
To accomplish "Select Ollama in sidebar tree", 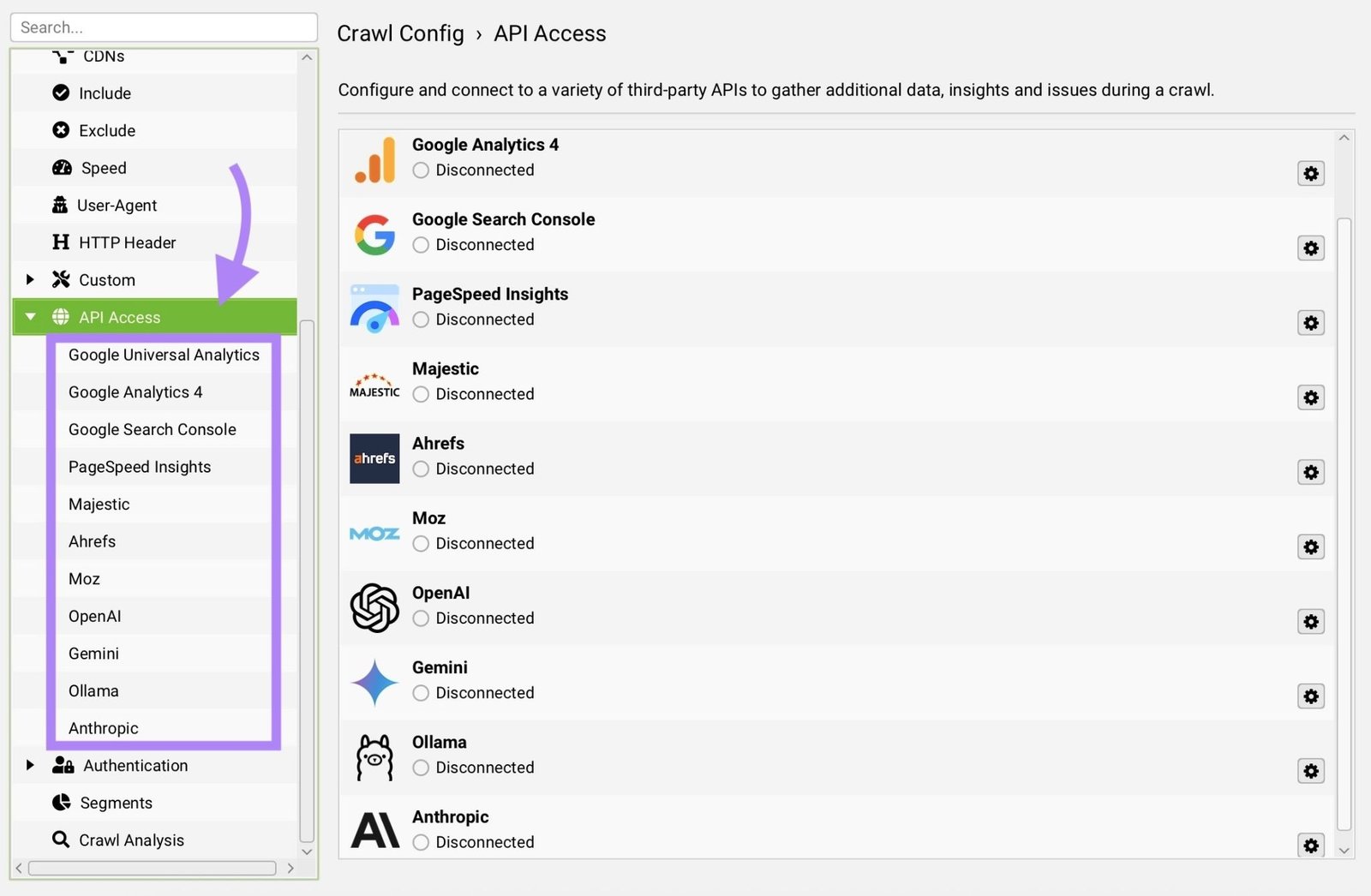I will (93, 691).
